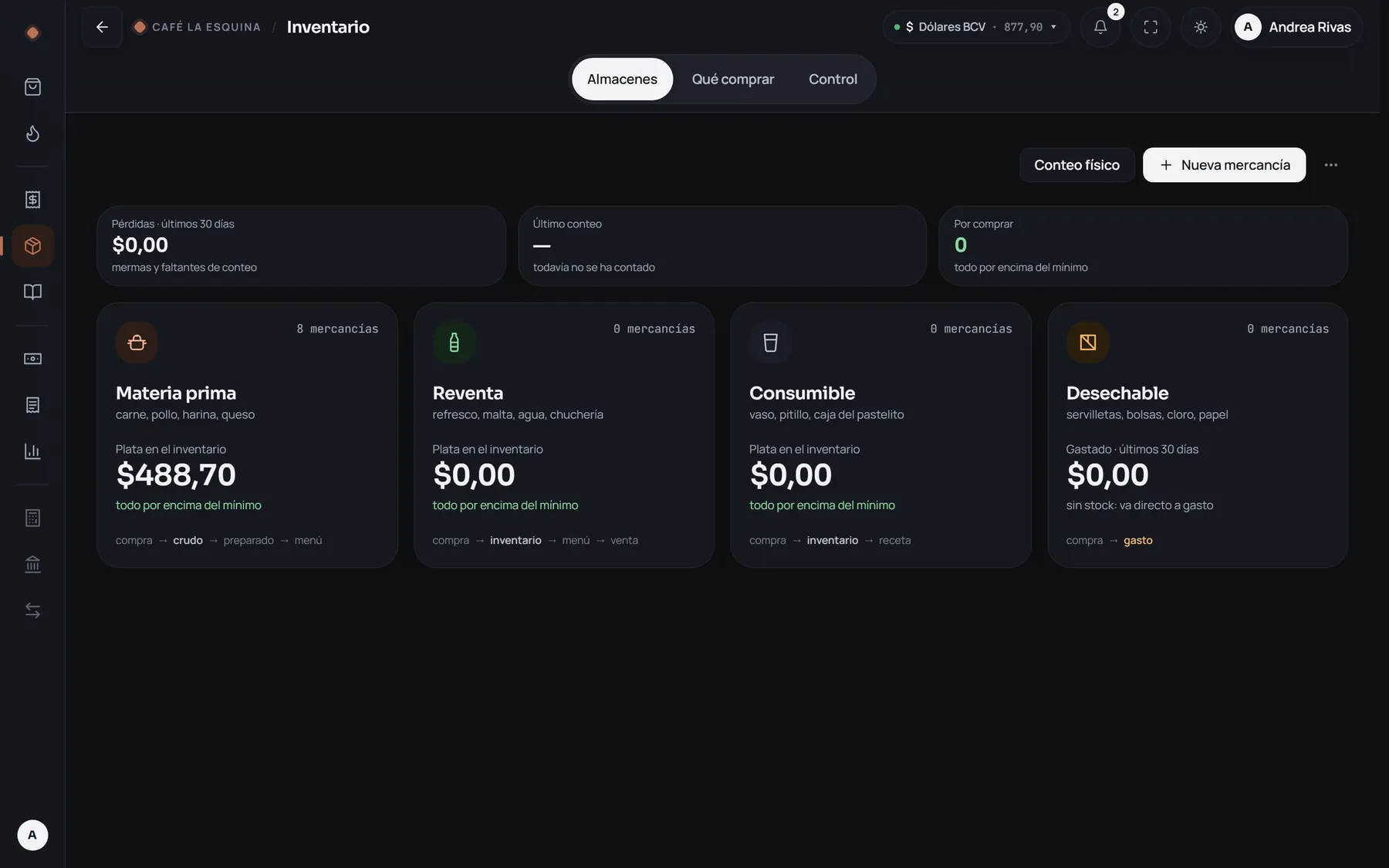Open the document list sidebar icon
This screenshot has height=868, width=1389.
click(x=32, y=404)
